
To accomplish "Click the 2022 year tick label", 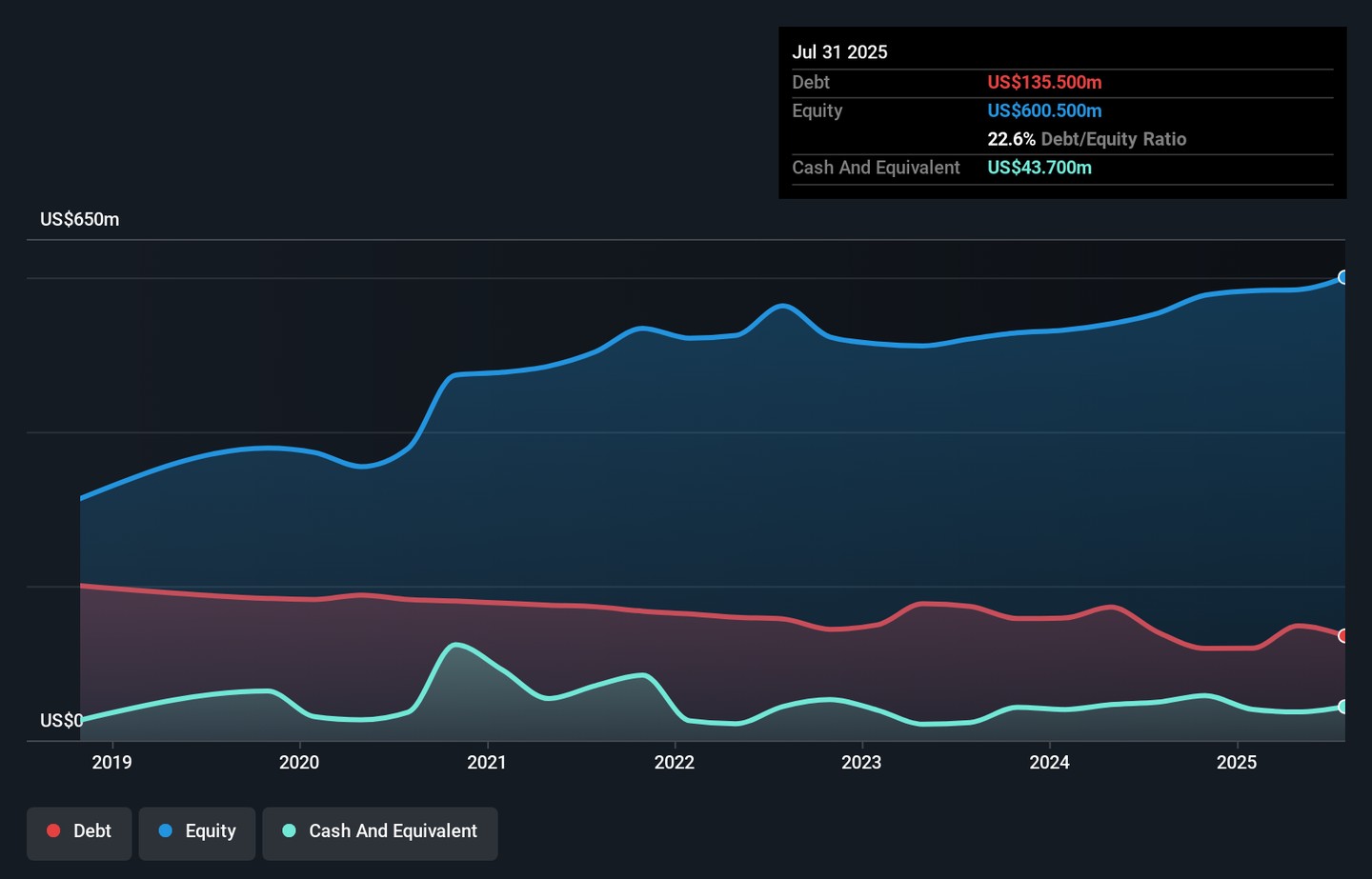I will [x=675, y=762].
